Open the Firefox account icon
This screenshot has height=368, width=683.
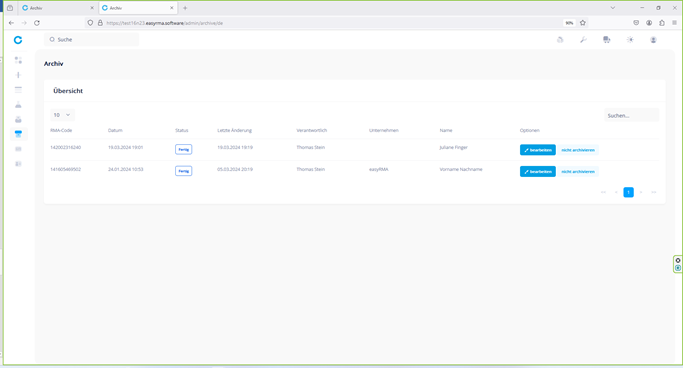[649, 23]
